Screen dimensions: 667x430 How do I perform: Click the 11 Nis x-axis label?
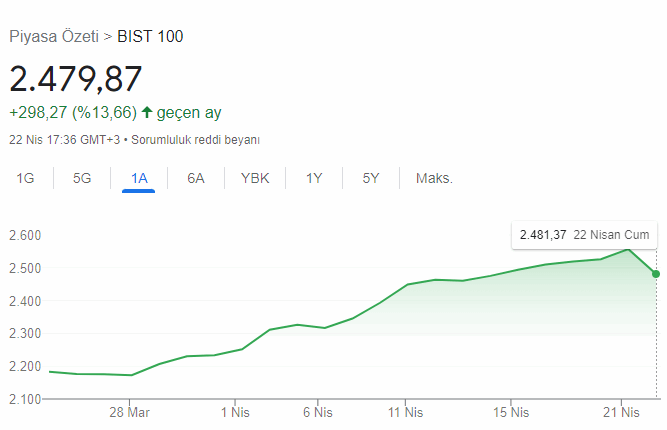(405, 412)
